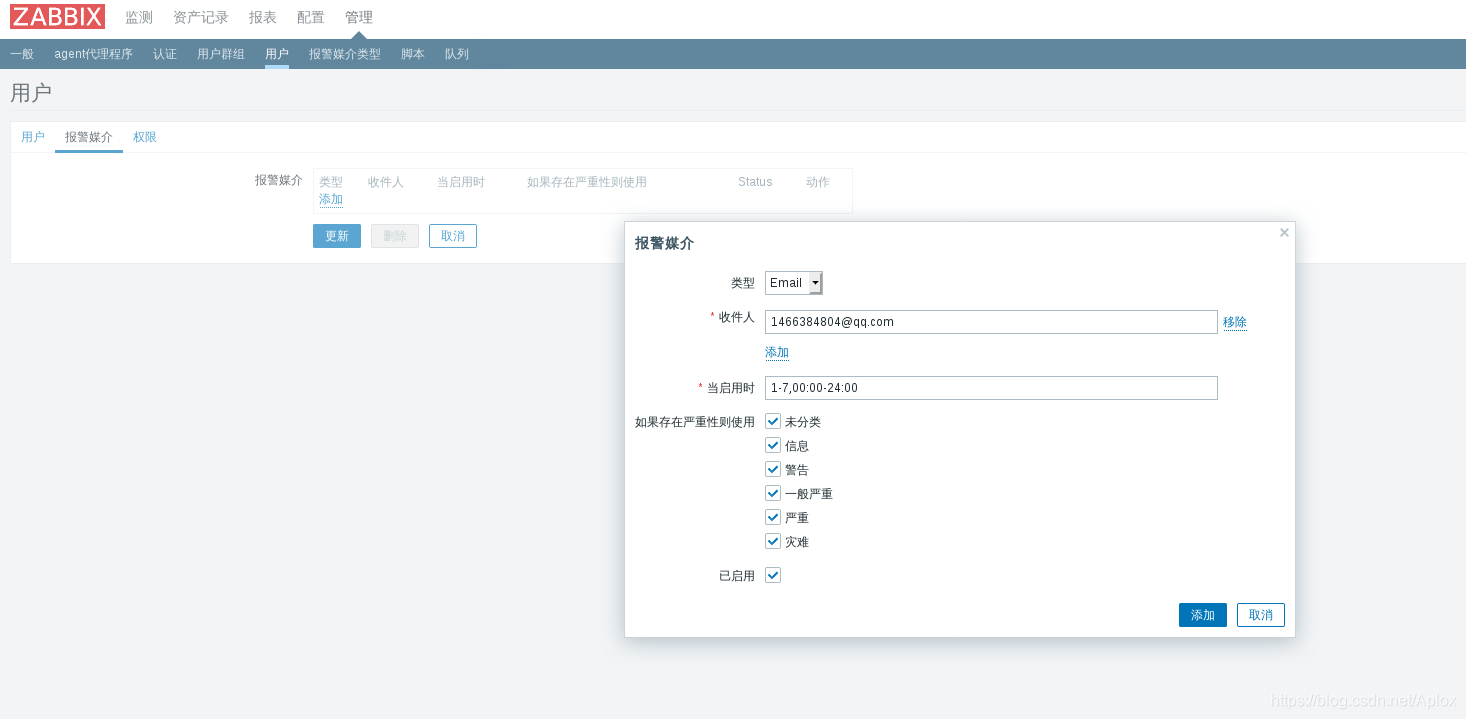Viewport: 1466px width, 719px height.
Task: Click inside the 当启用时 input field
Action: pyautogui.click(x=990, y=387)
